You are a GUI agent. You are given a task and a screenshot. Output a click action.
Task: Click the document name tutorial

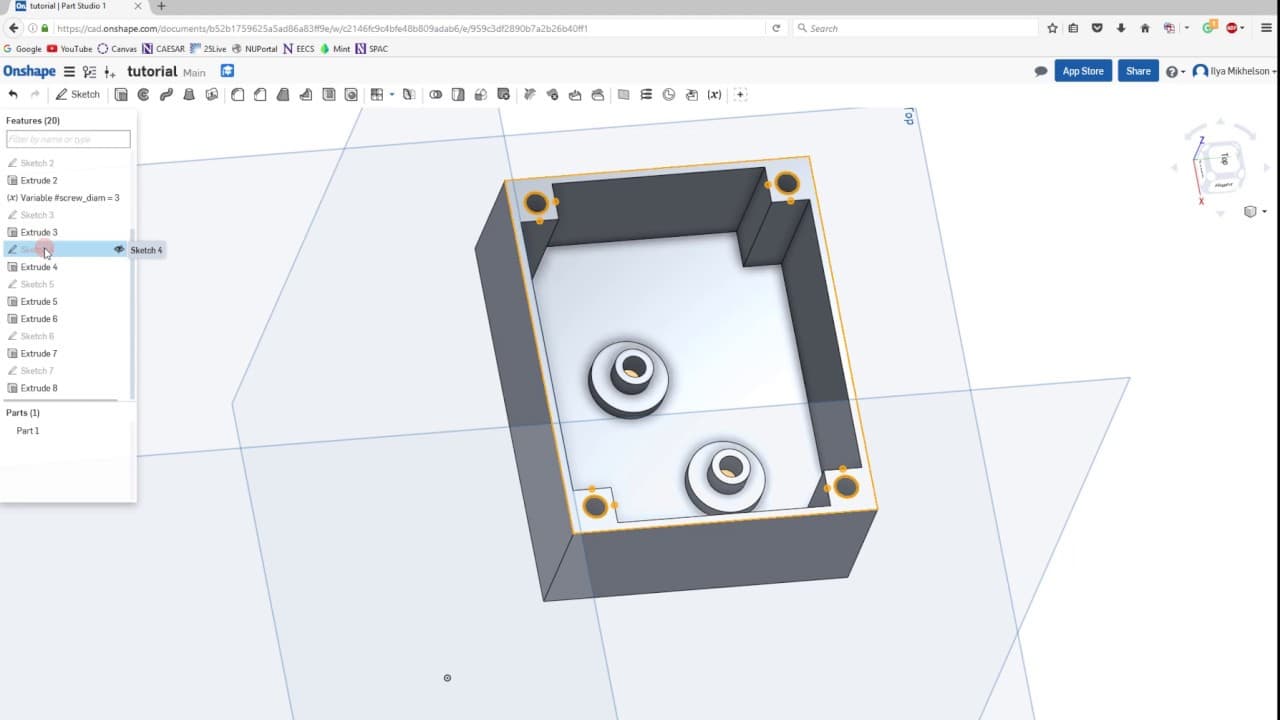pos(152,72)
